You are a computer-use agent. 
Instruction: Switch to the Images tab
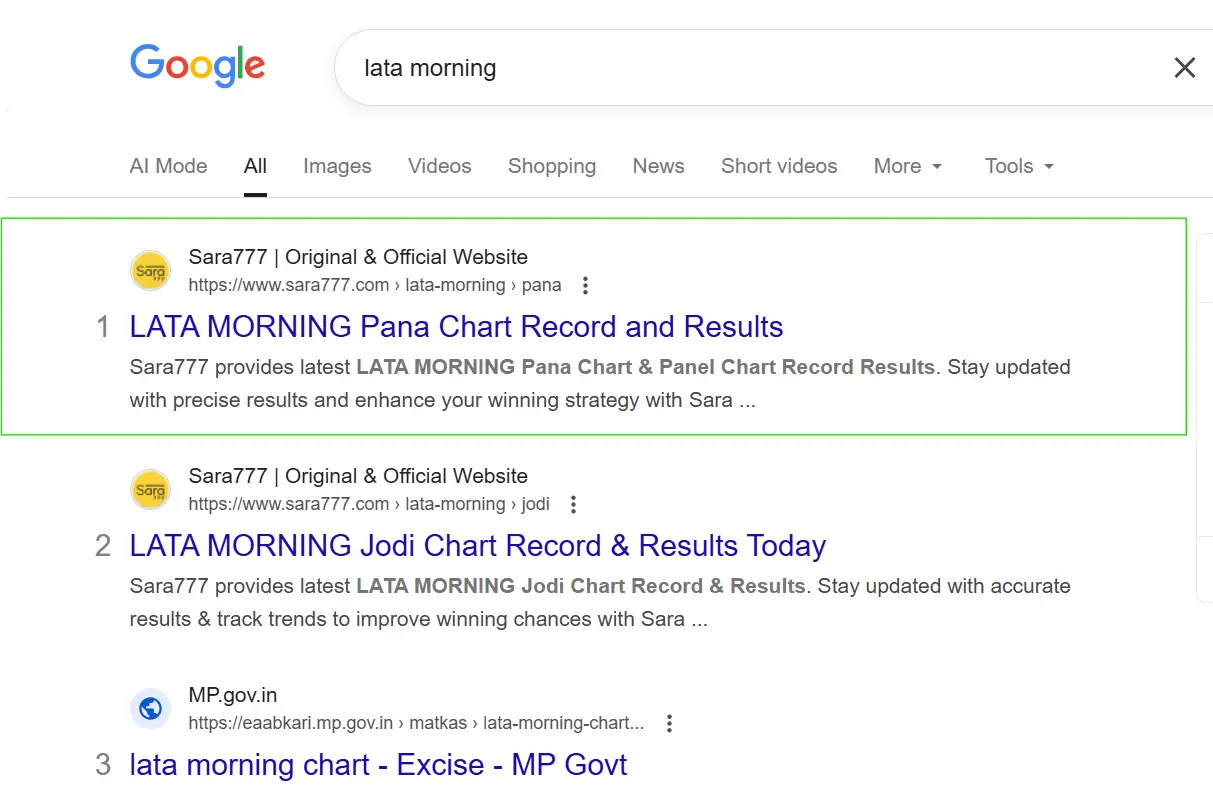tap(337, 167)
